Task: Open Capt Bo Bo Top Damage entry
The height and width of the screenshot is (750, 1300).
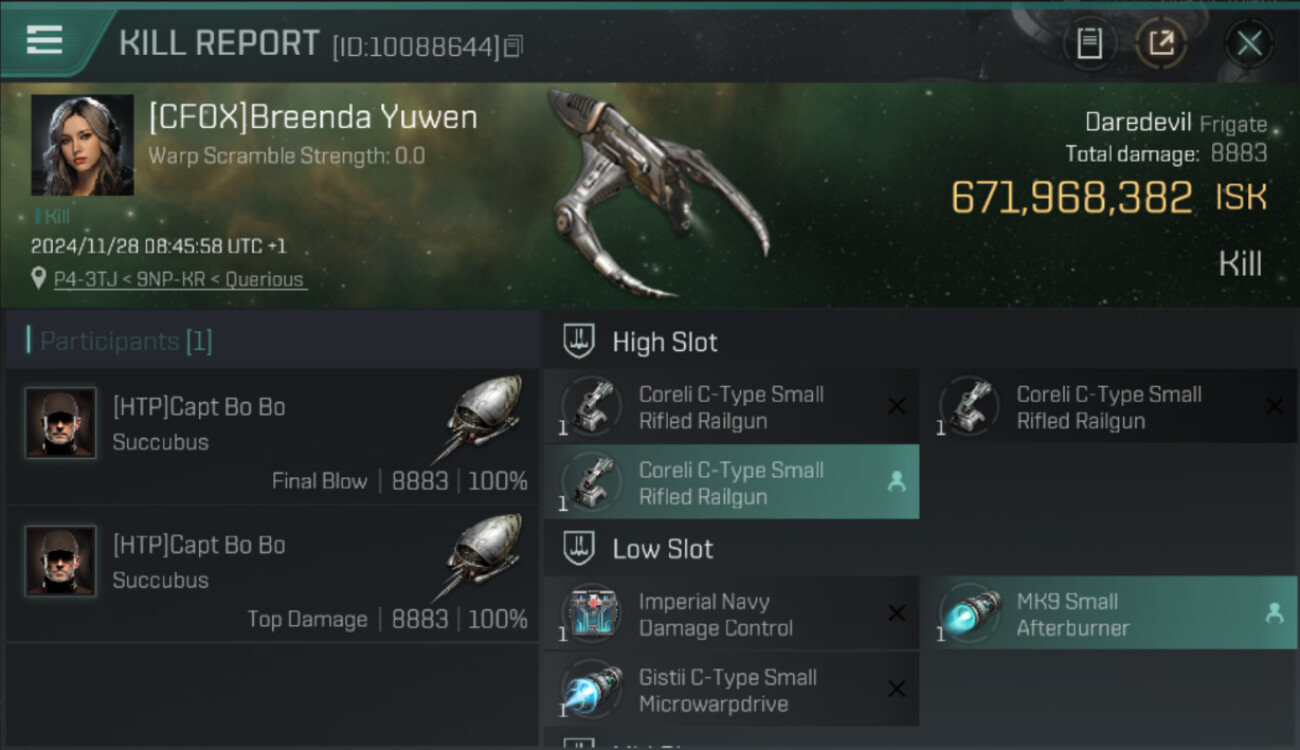Action: point(272,573)
